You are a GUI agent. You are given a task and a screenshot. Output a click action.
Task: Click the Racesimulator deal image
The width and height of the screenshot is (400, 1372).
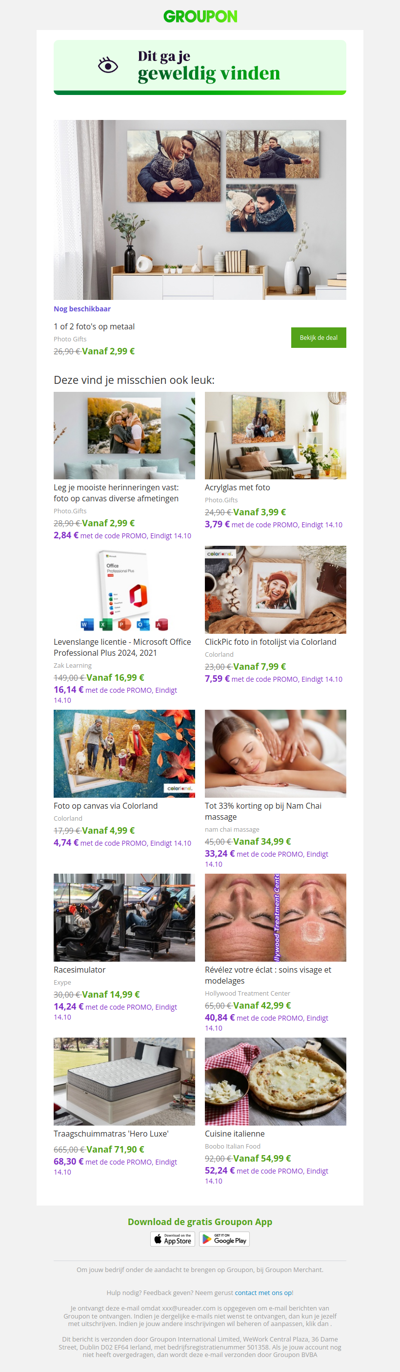pyautogui.click(x=124, y=918)
